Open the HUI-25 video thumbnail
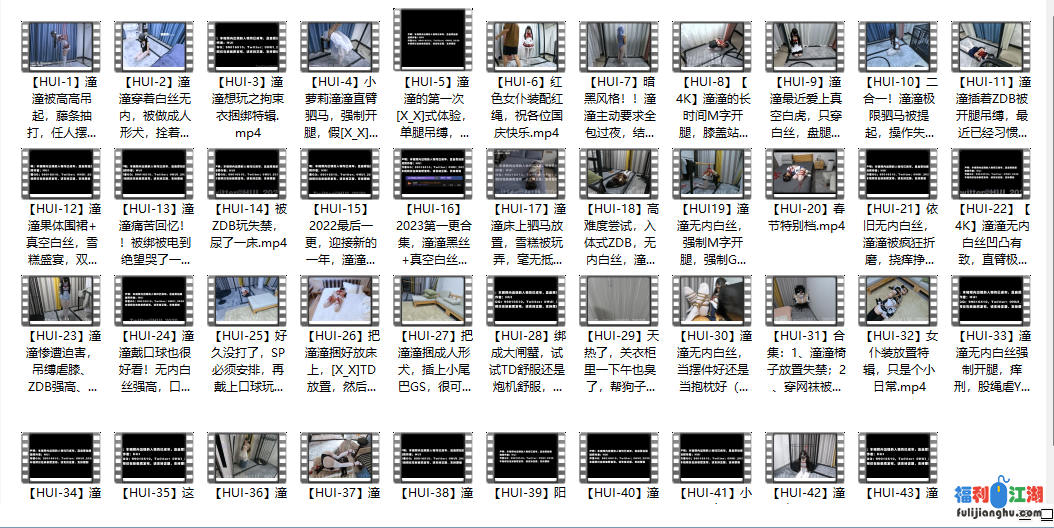 [x=250, y=302]
